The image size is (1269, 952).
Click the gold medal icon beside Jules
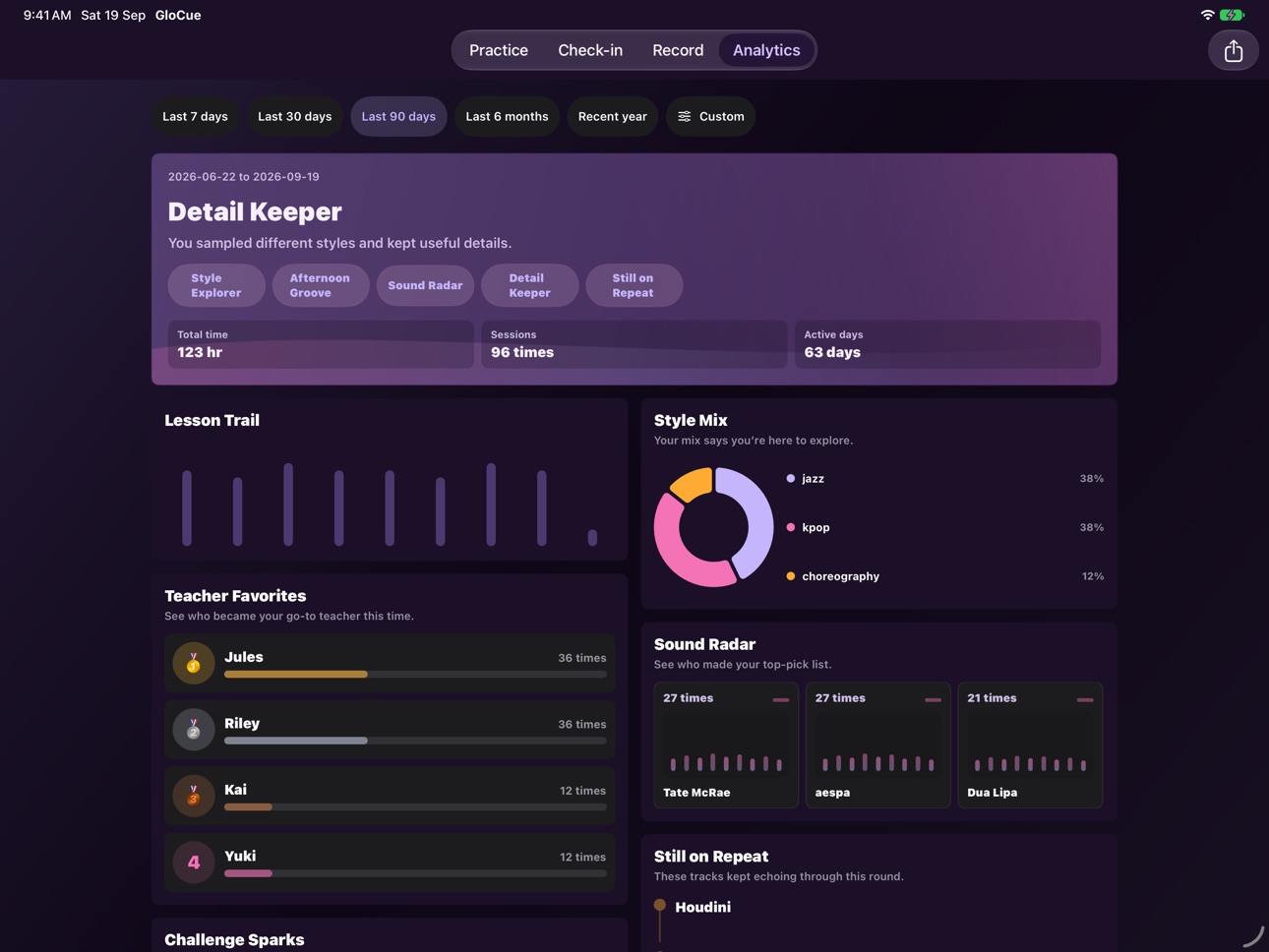pos(194,664)
